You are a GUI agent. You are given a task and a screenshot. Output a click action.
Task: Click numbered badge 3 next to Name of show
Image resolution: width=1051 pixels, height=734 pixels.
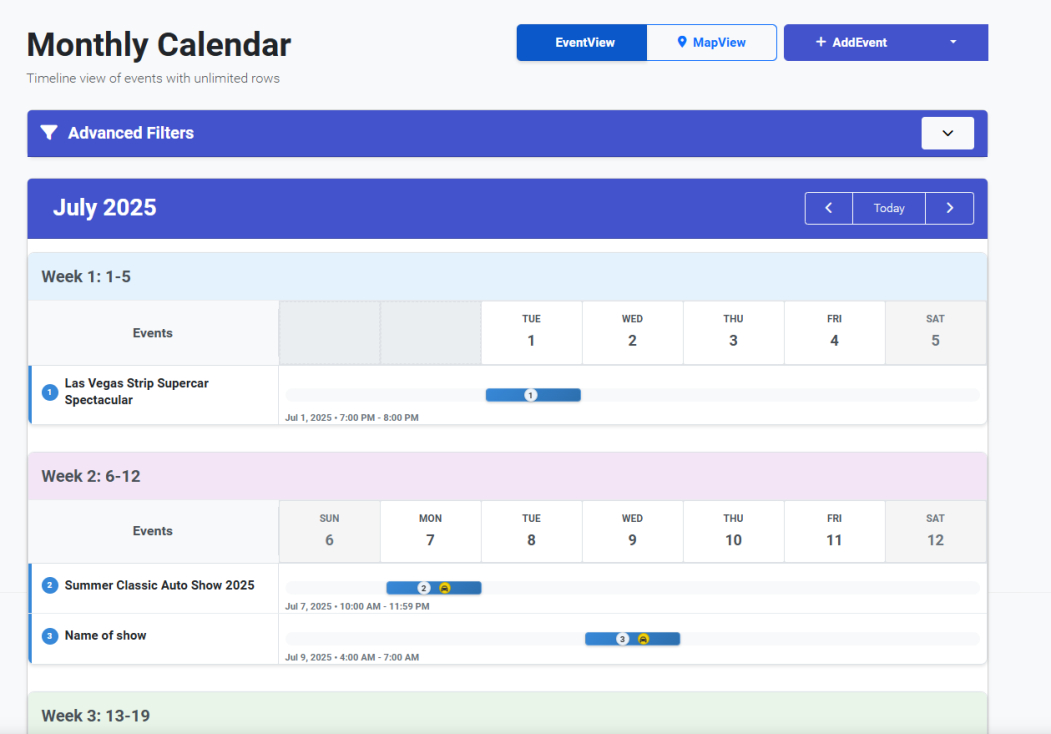click(49, 636)
